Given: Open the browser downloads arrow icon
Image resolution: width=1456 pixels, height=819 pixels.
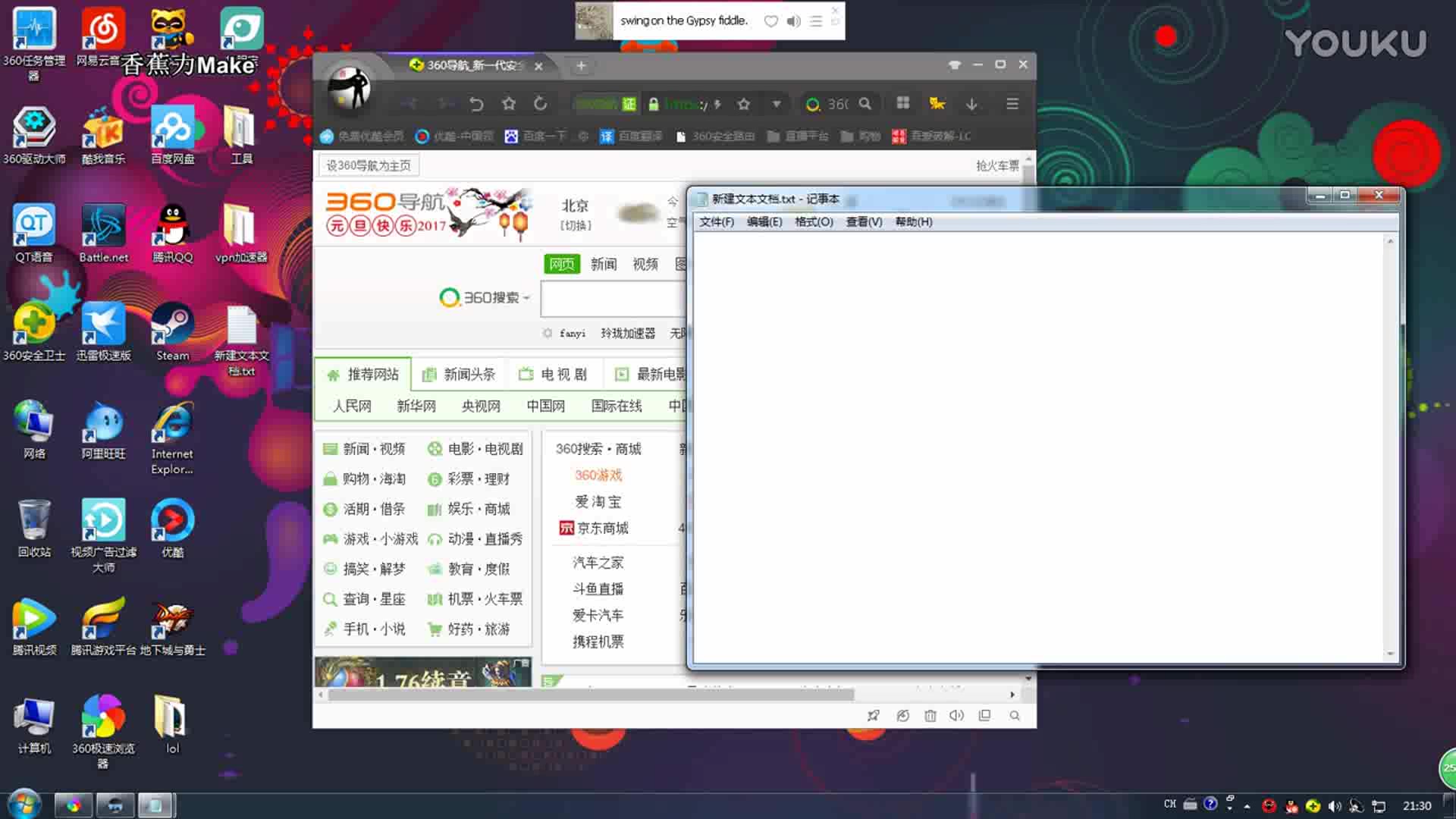Looking at the screenshot, I should (971, 104).
